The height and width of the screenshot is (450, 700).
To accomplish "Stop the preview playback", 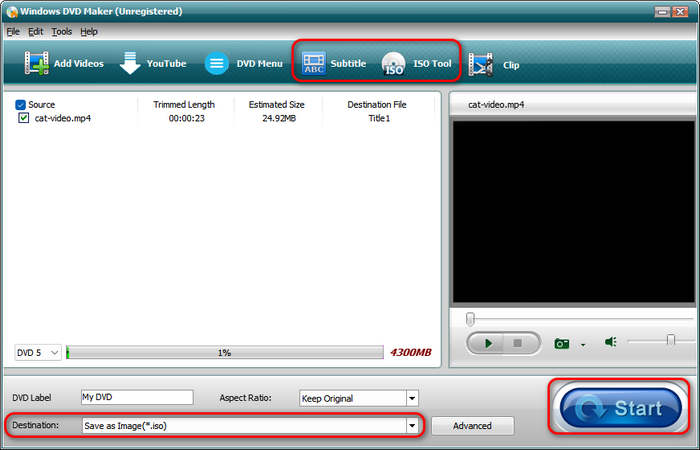I will 518,343.
